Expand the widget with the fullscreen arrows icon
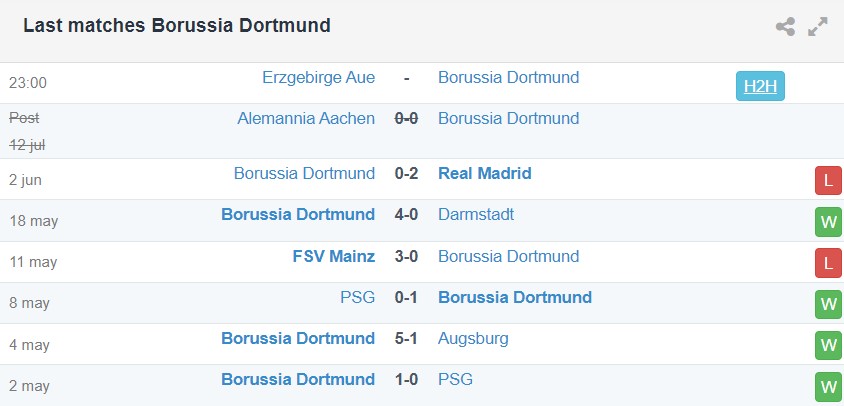This screenshot has height=406, width=844. click(818, 27)
